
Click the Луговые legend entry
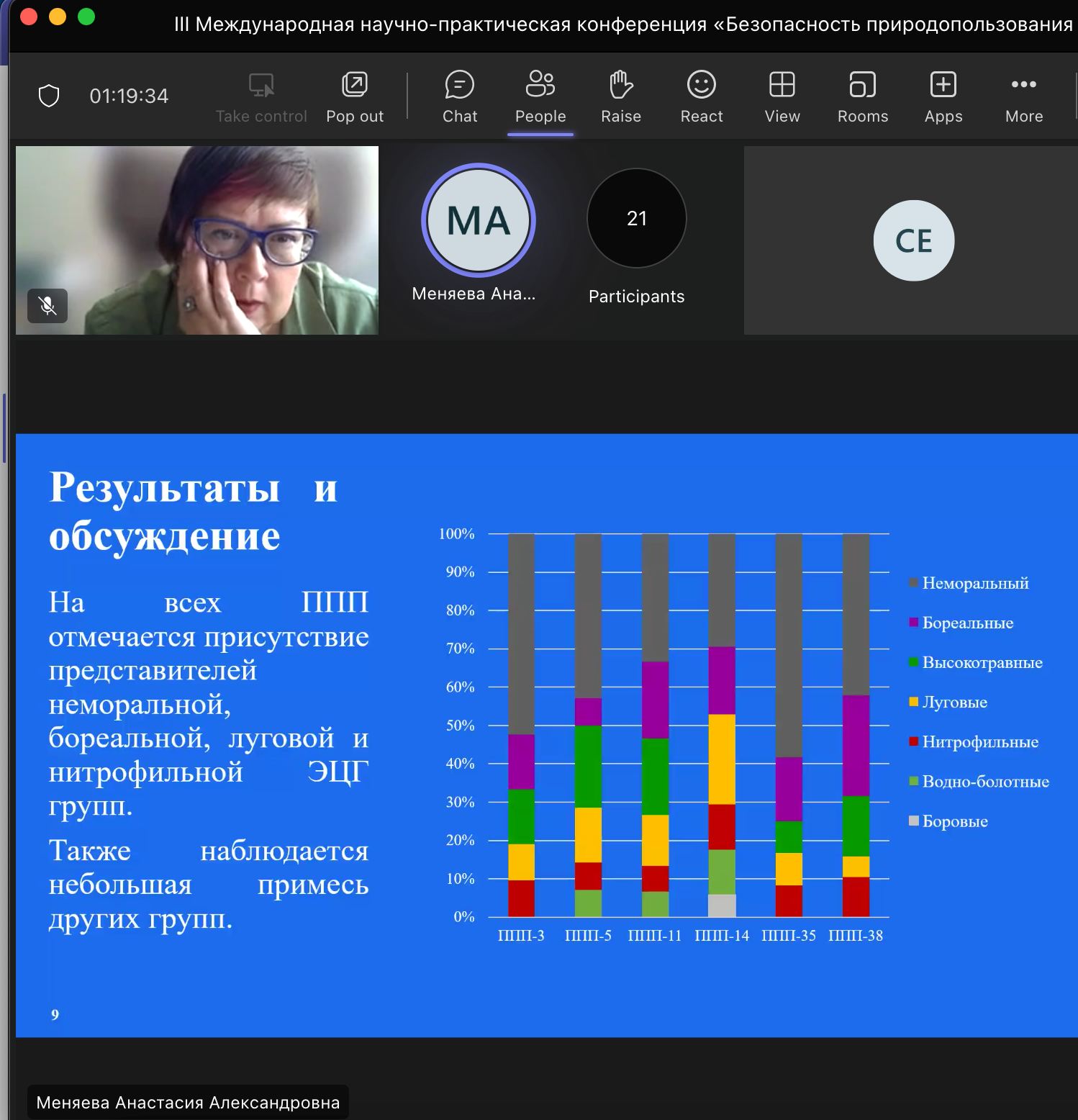point(948,702)
